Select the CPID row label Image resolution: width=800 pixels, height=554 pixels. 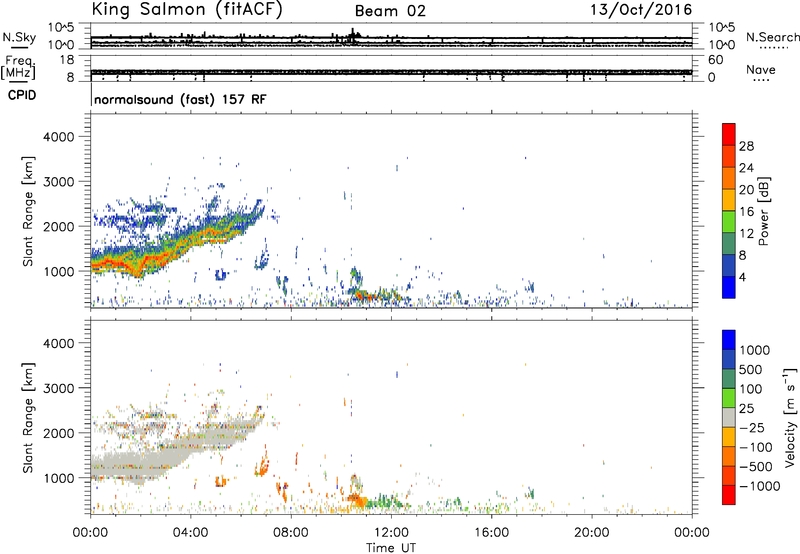pos(22,95)
